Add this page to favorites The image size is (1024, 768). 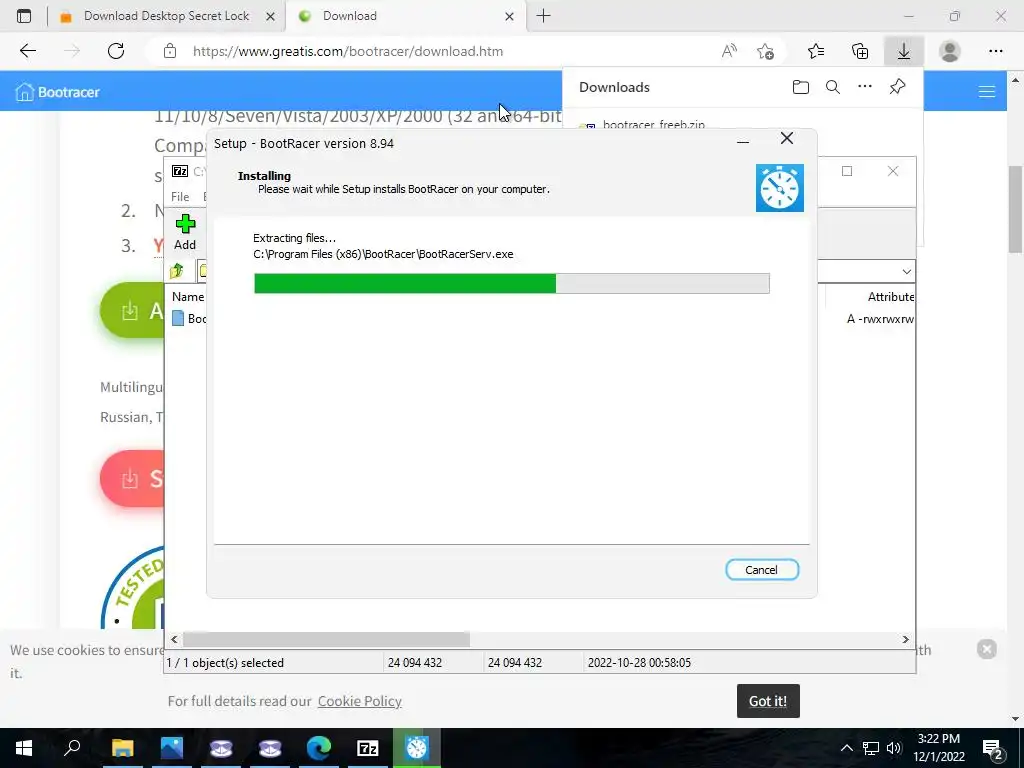tap(765, 51)
